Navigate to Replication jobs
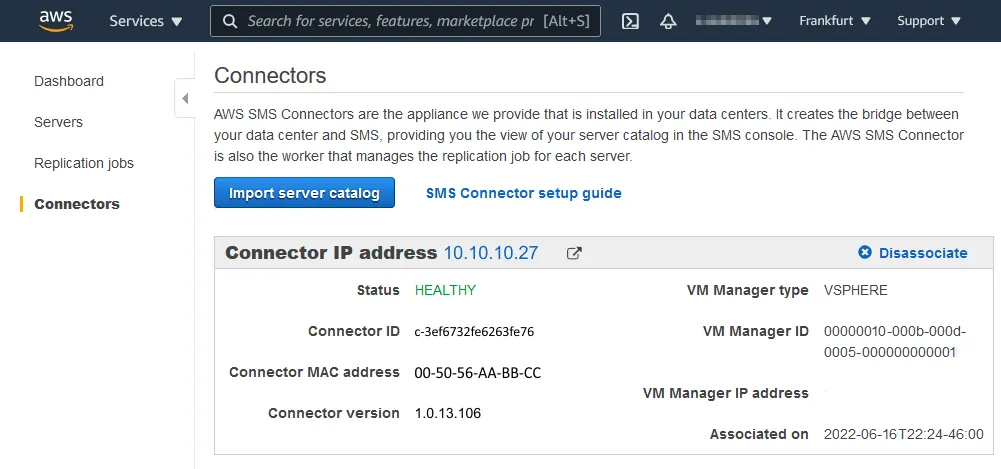This screenshot has height=469, width=1001. [x=84, y=163]
